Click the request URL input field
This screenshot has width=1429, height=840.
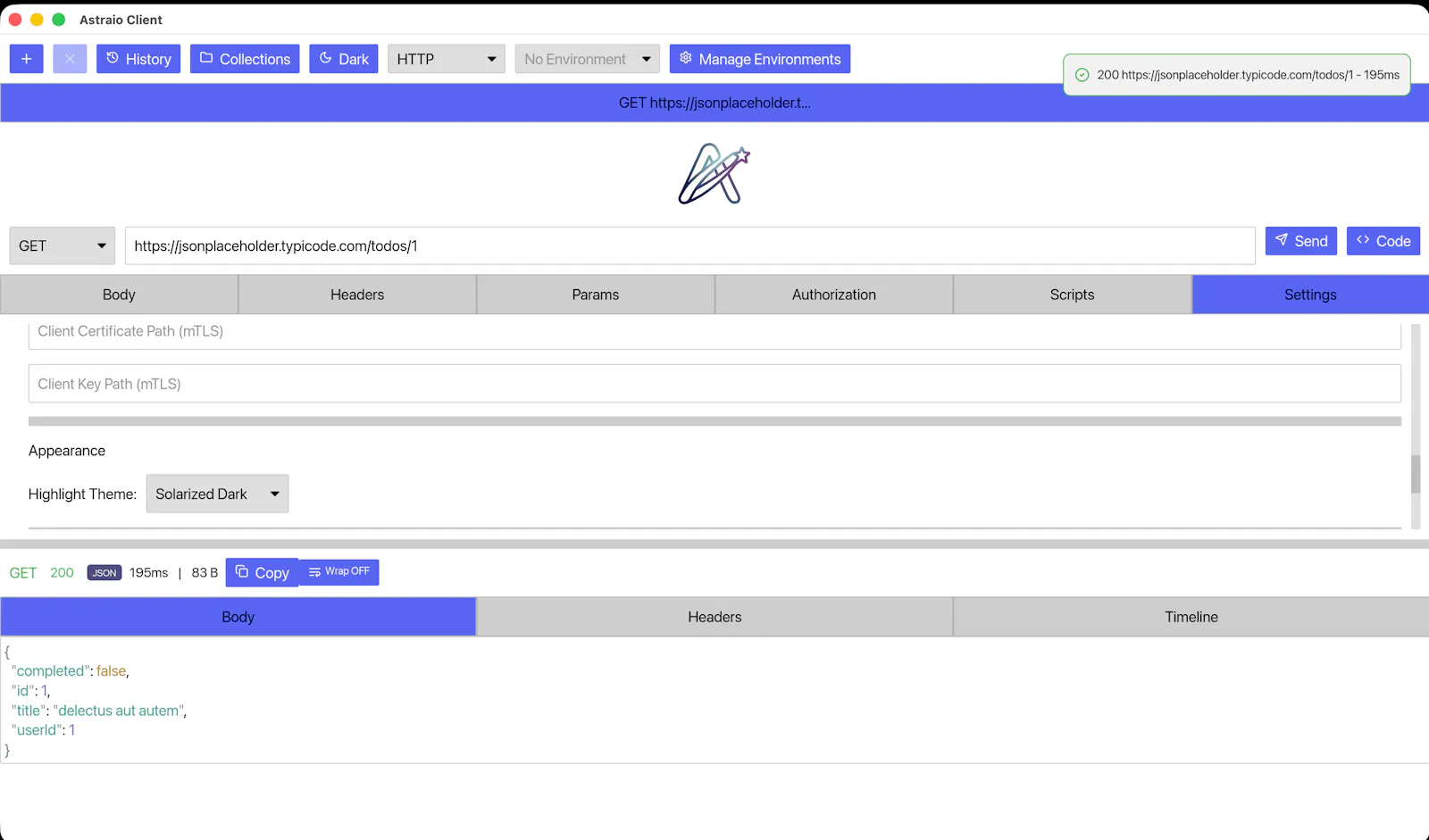click(x=690, y=245)
